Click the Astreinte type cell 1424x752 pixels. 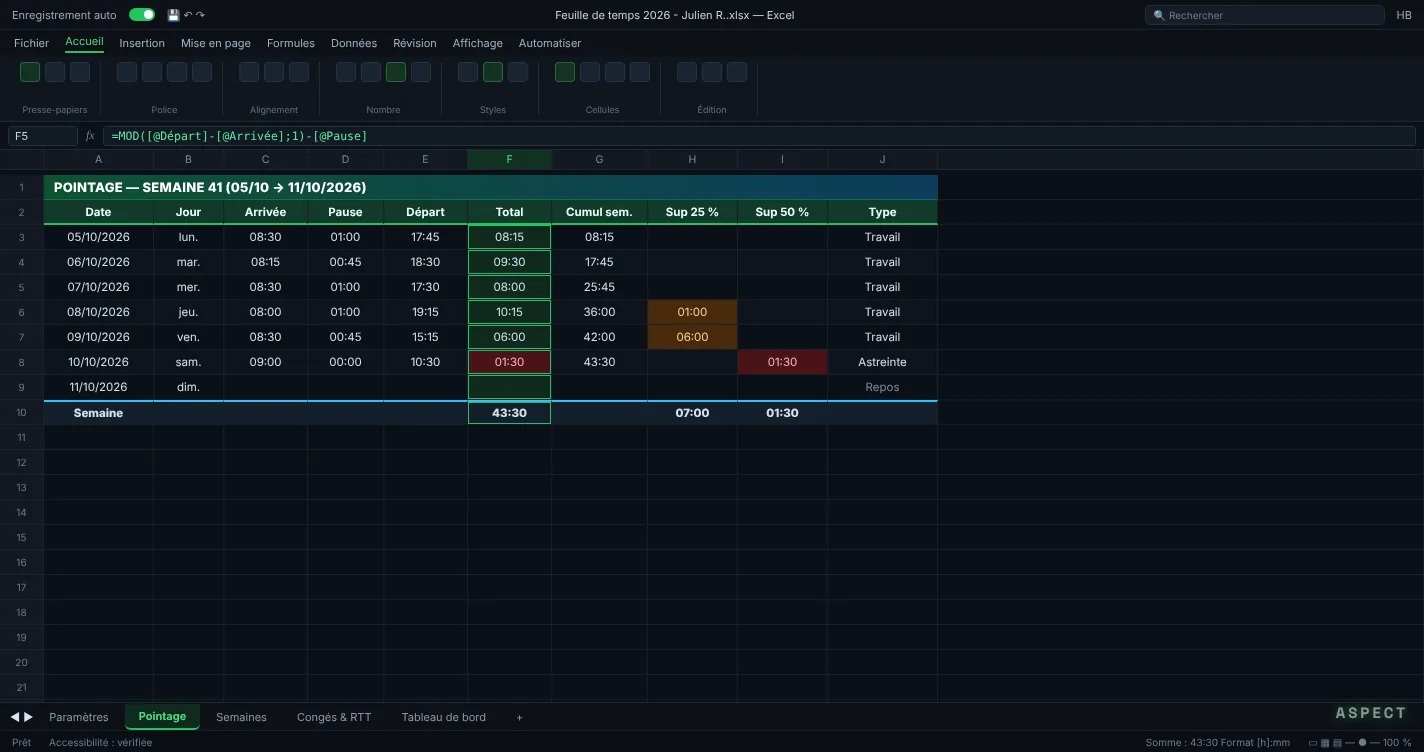point(882,362)
